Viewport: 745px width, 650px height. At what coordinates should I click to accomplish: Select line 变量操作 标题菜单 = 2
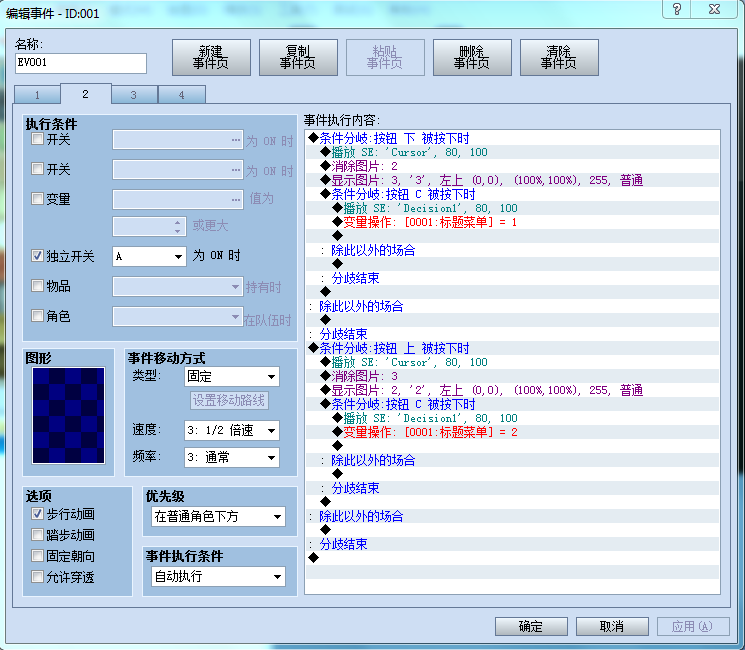(x=512, y=432)
